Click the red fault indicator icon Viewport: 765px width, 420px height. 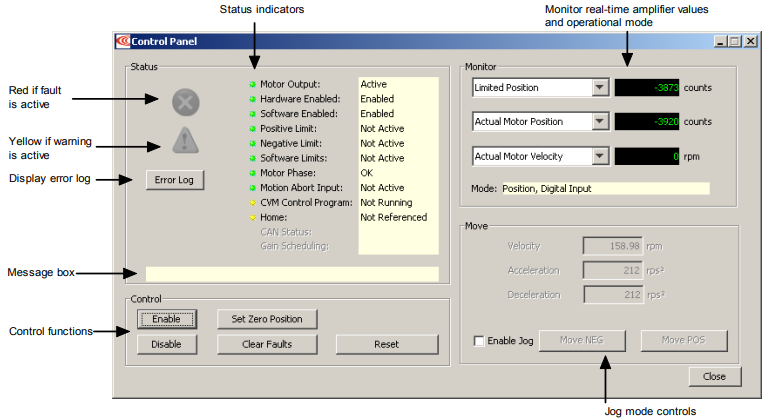(x=185, y=102)
